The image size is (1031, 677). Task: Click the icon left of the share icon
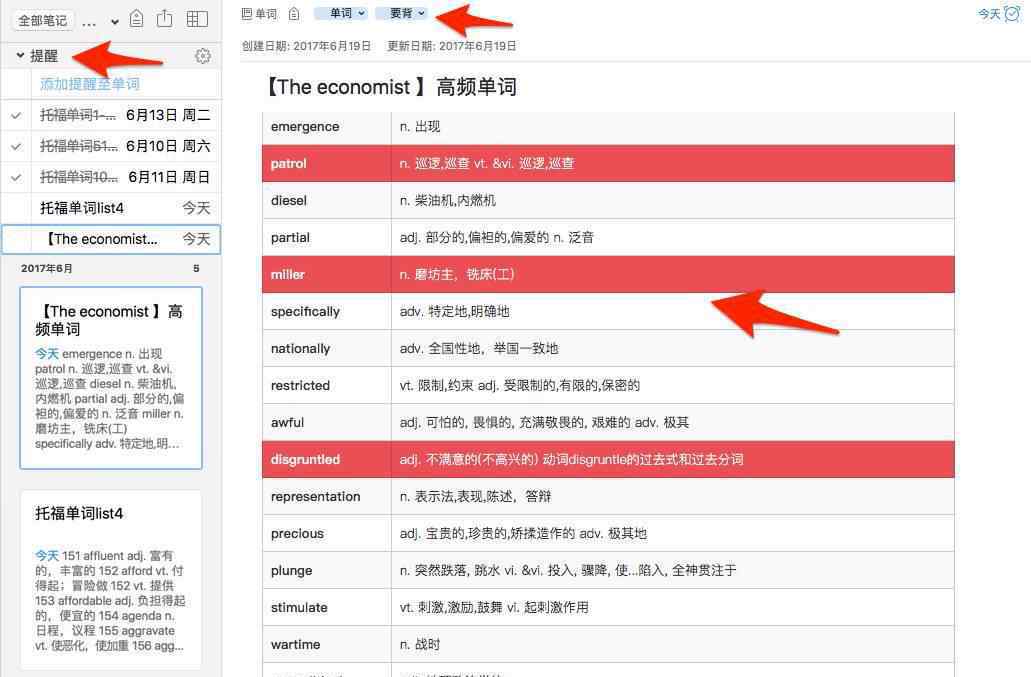pos(137,20)
